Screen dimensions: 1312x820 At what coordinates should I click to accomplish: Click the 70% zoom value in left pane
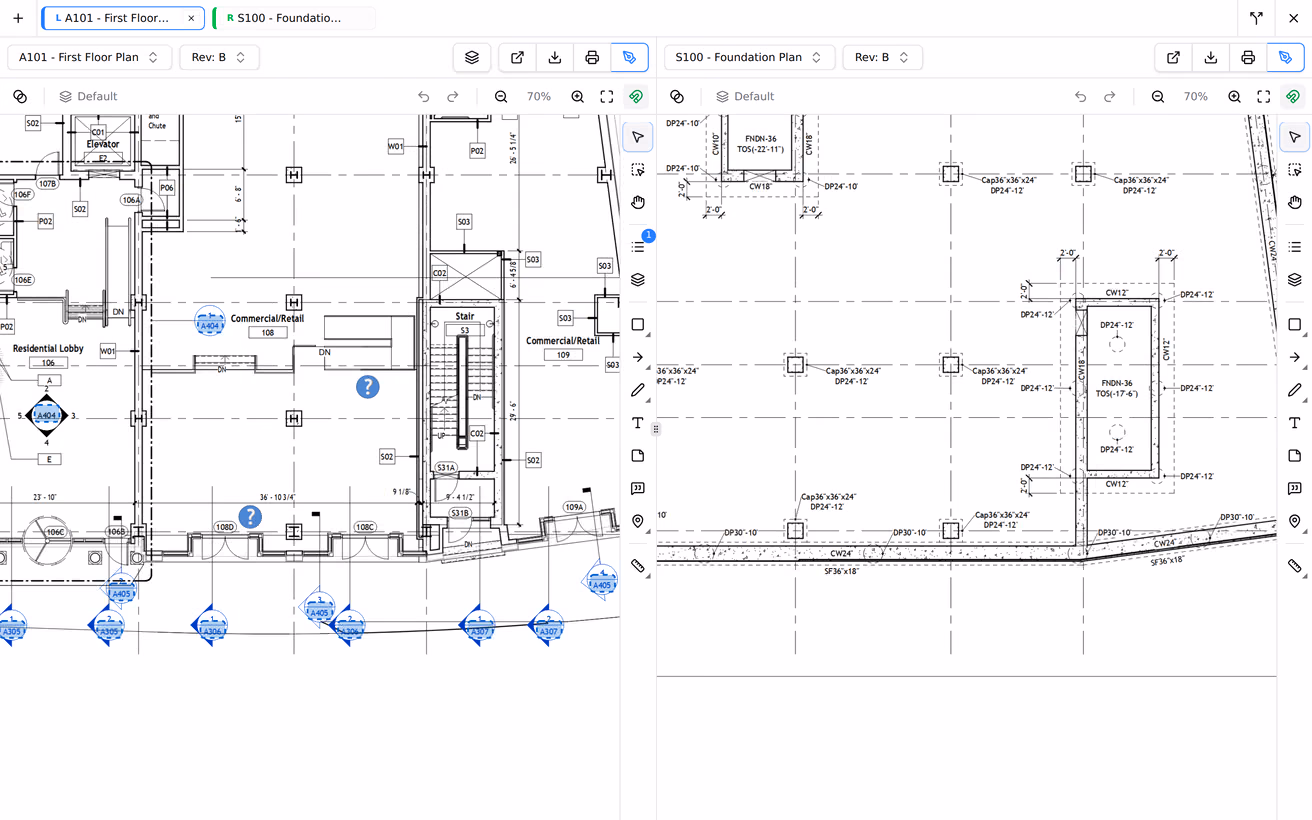click(x=539, y=96)
